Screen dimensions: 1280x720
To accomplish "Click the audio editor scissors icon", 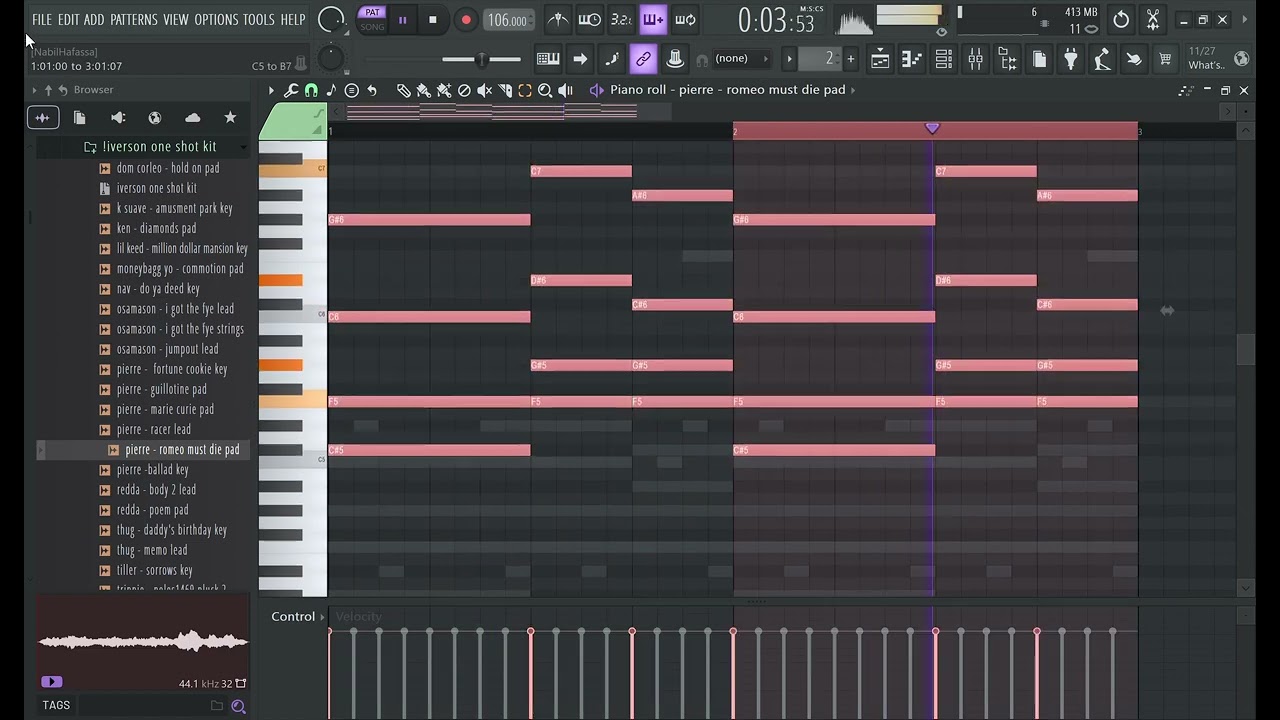I will (1153, 19).
